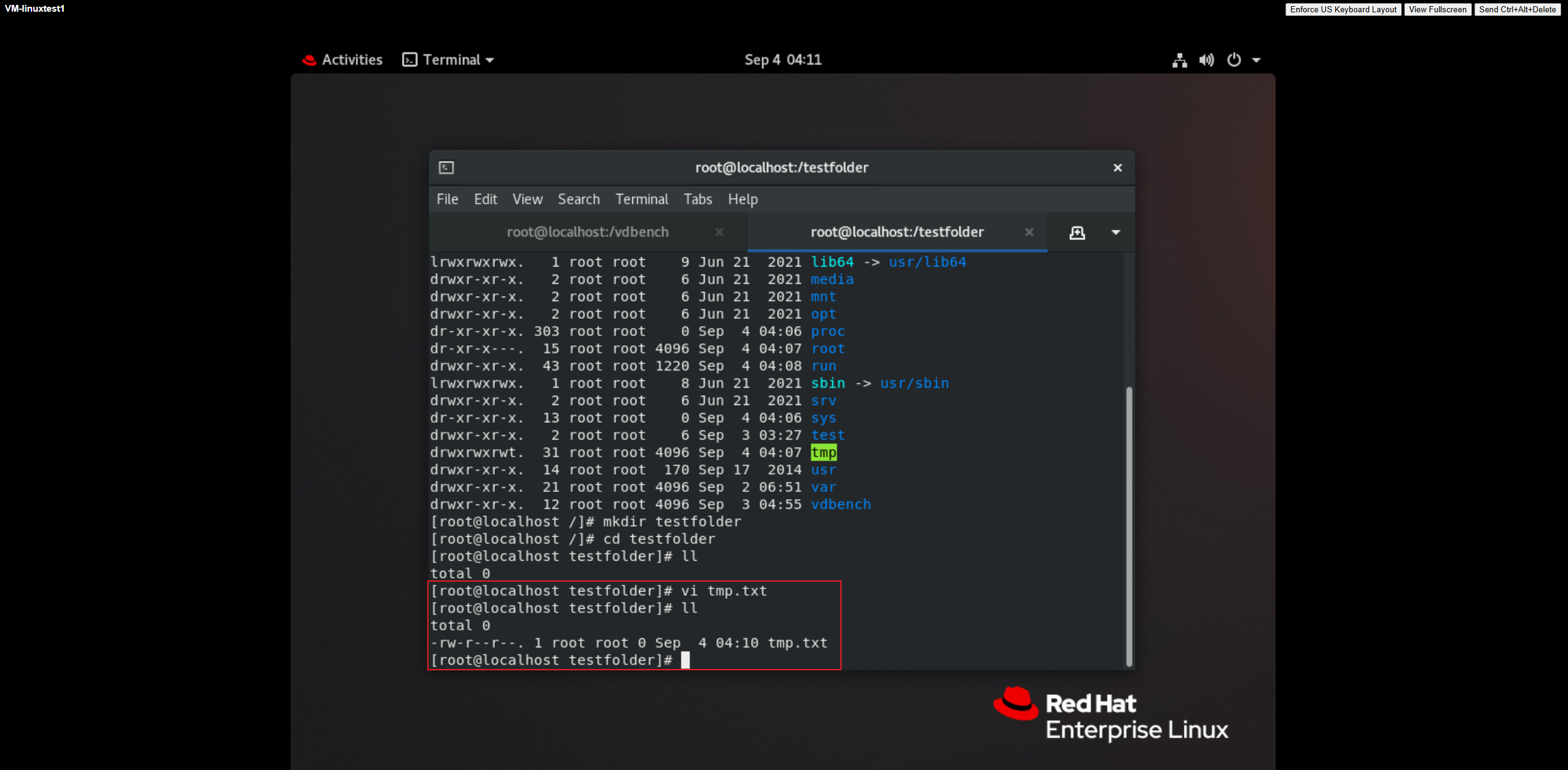
Task: Click the terminal vertical scrollbar
Action: pyautogui.click(x=1128, y=526)
